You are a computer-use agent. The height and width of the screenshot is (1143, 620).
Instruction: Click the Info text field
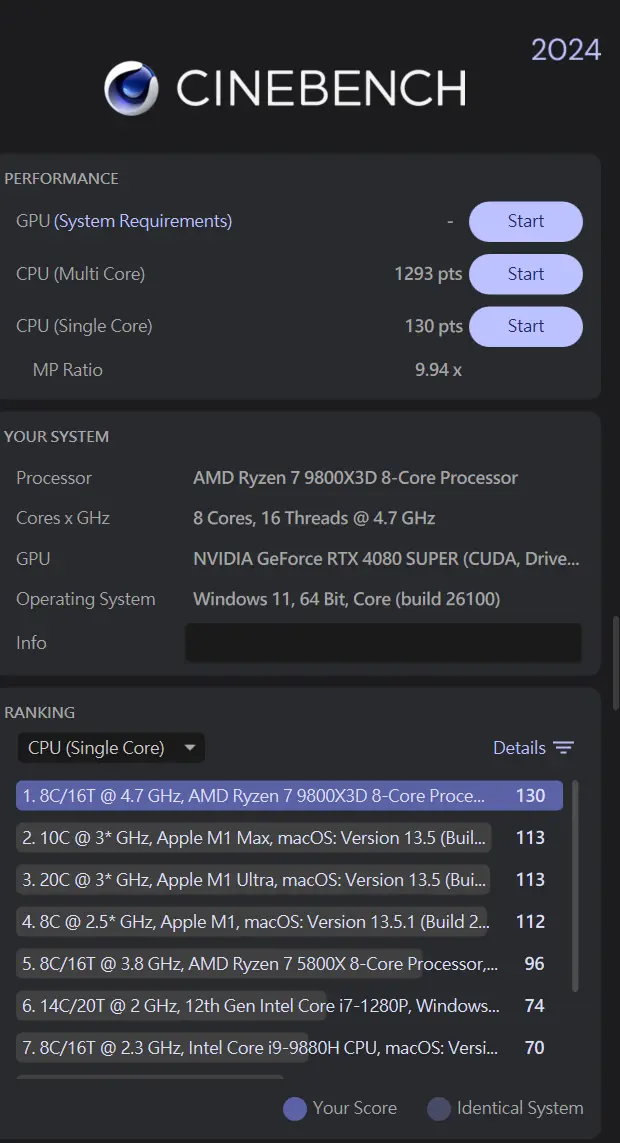[383, 642]
